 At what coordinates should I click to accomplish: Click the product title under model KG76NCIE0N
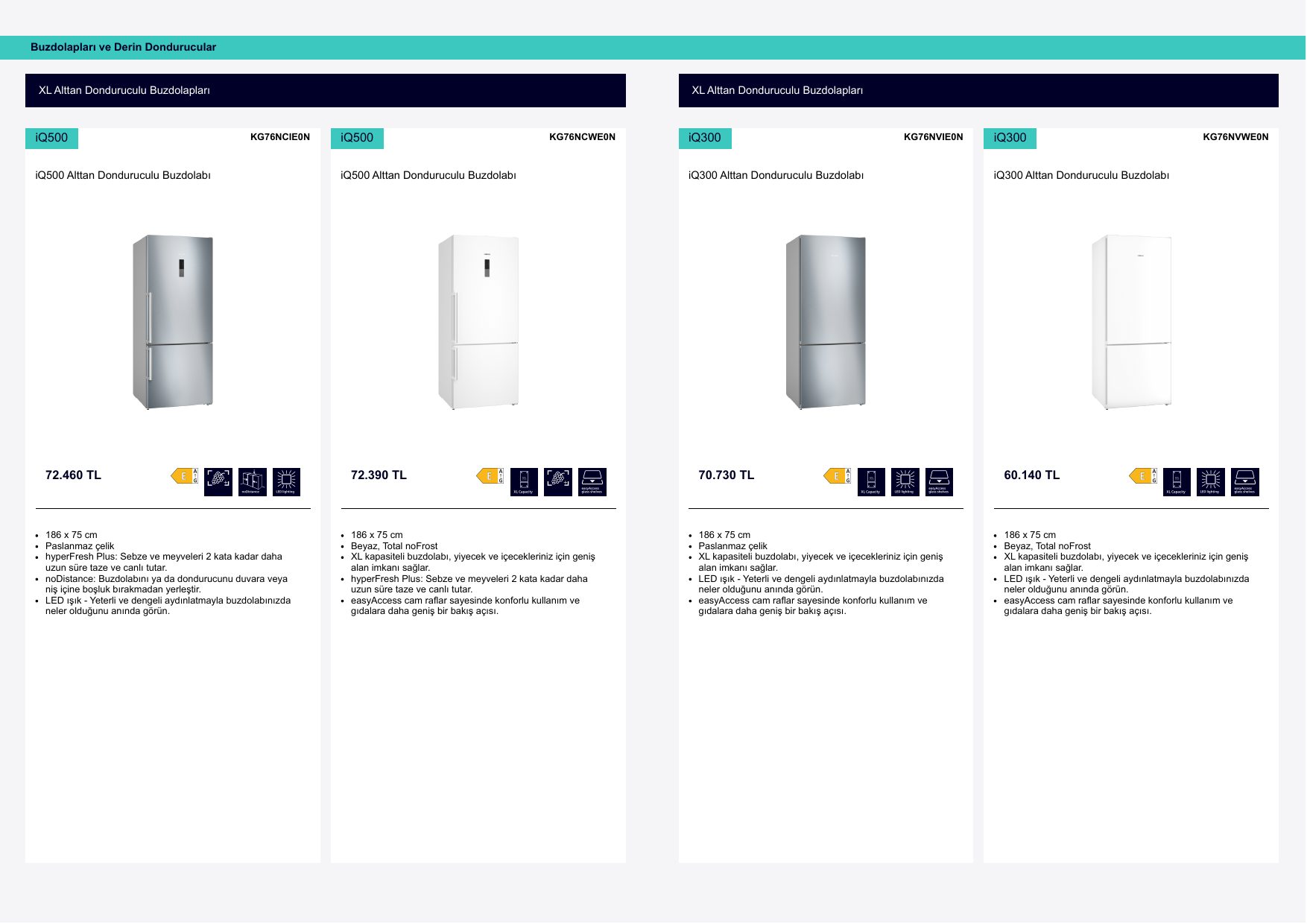[123, 175]
